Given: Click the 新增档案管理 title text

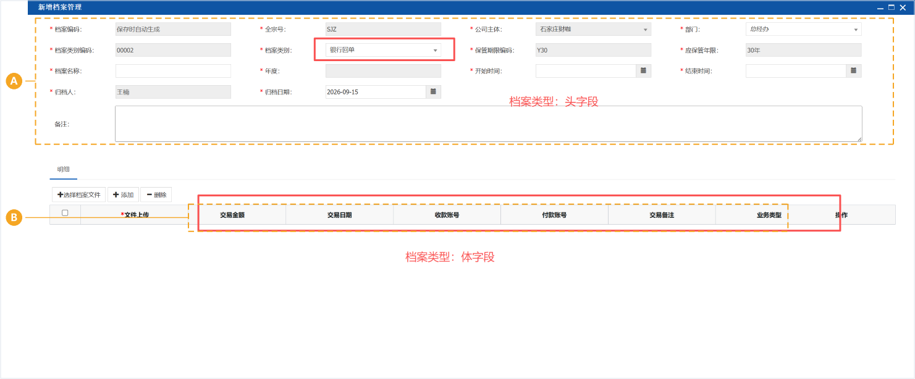Looking at the screenshot, I should (60, 8).
